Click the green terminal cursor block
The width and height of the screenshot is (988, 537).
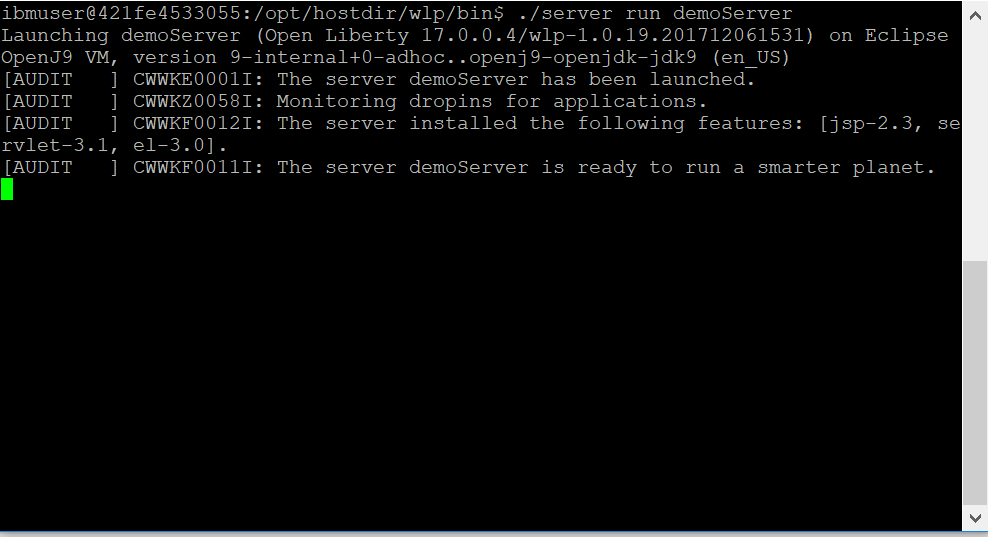[x=7, y=189]
